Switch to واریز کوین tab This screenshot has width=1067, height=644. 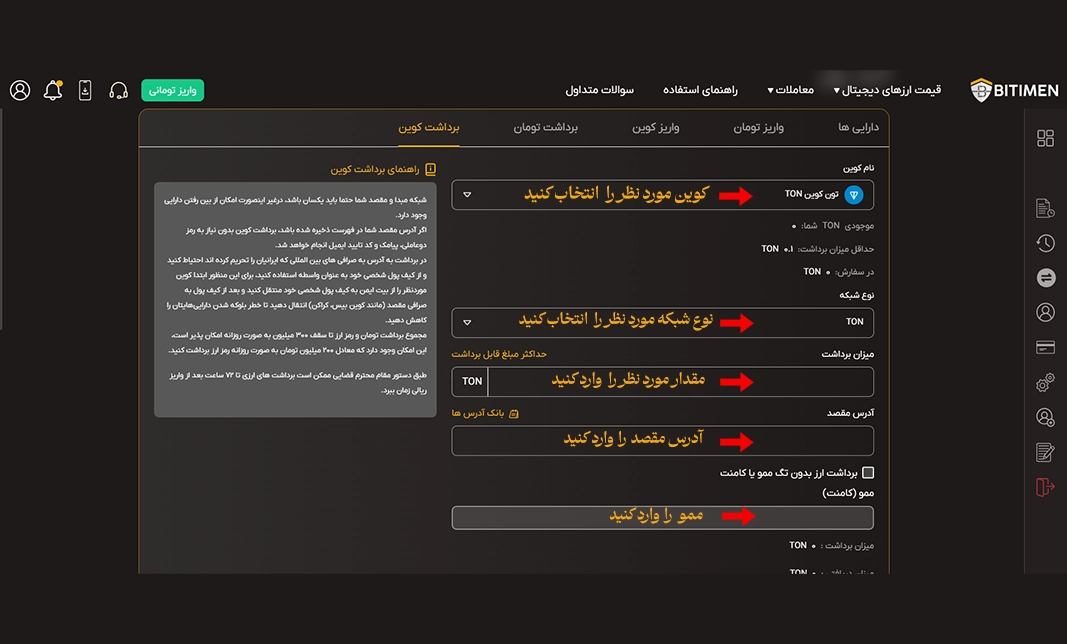click(x=655, y=127)
